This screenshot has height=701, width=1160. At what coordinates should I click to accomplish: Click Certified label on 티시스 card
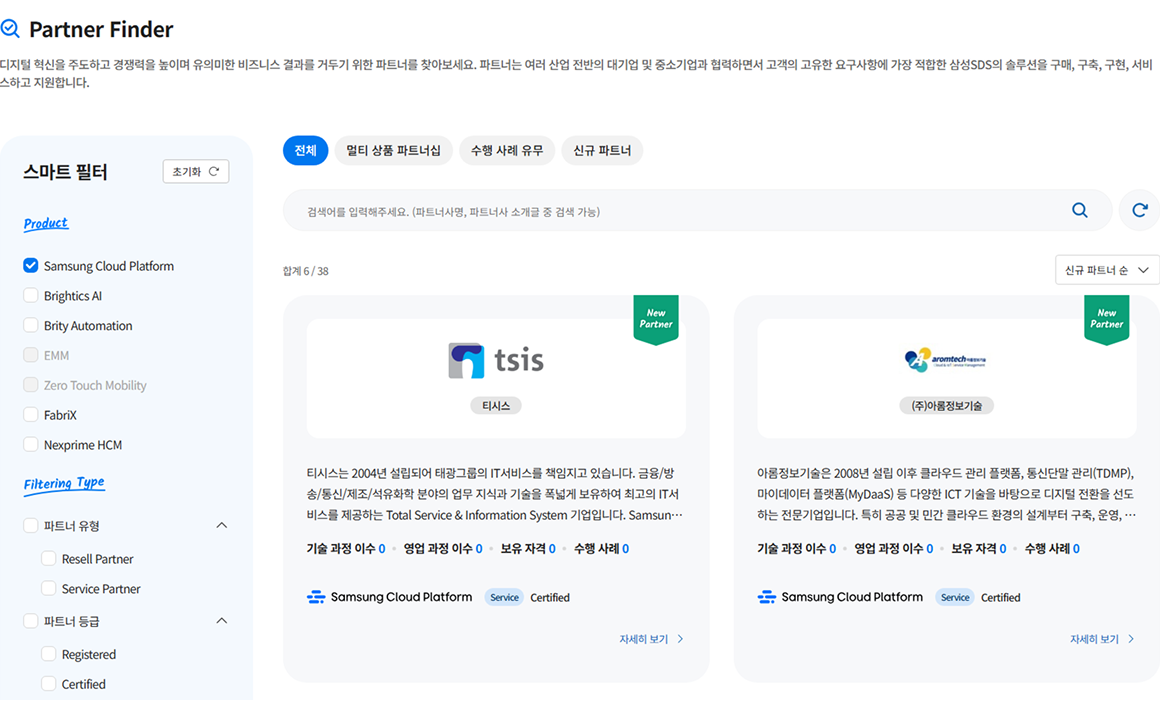tap(550, 597)
